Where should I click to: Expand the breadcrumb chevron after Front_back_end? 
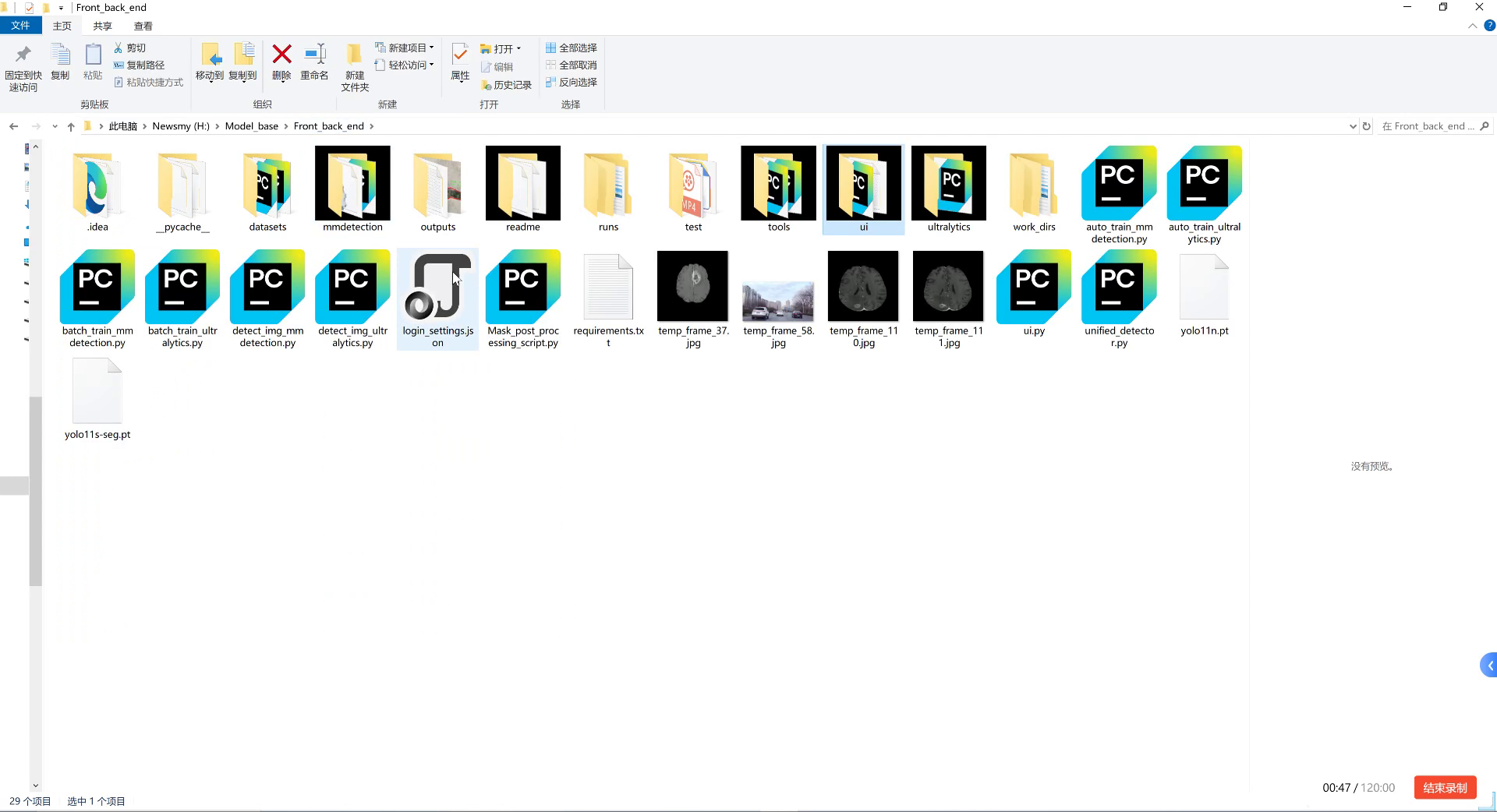[x=371, y=126]
